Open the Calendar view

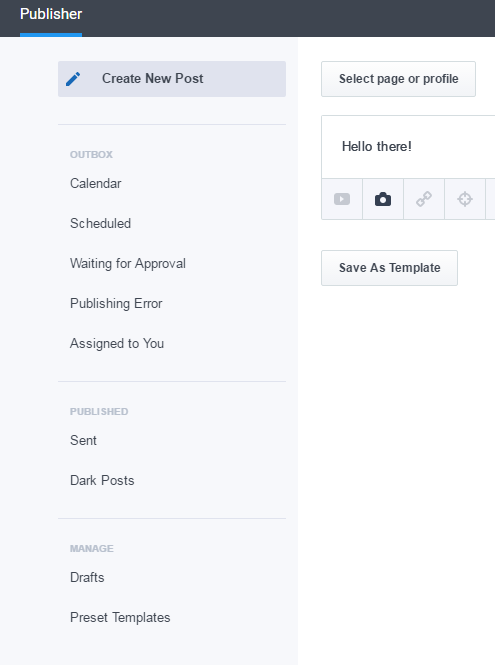95,183
